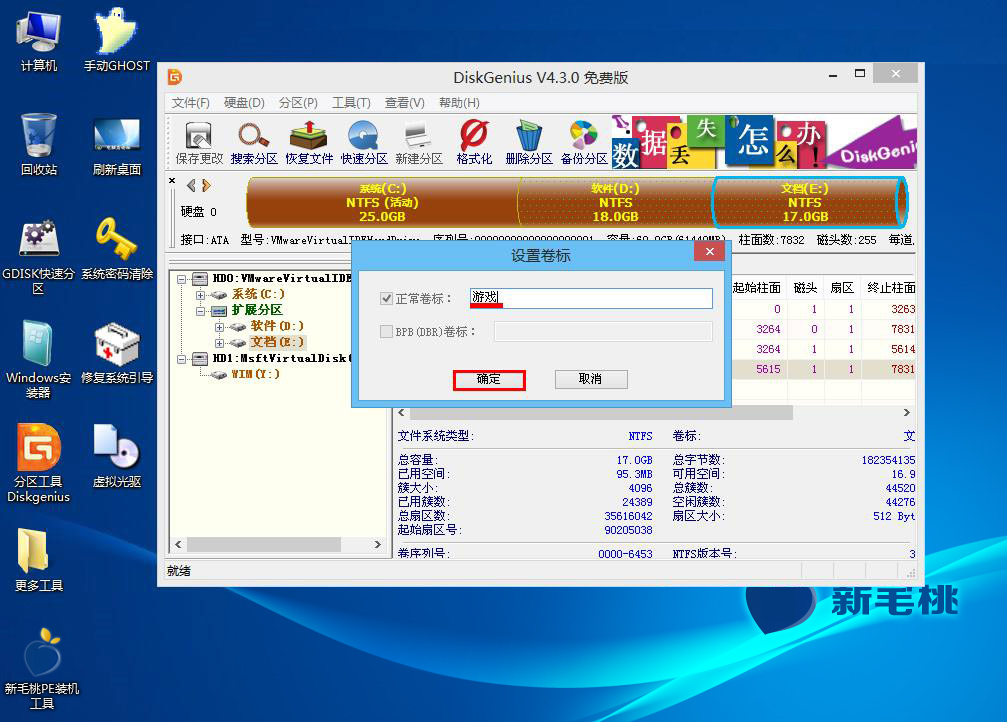Click the DiskGenius app logo in the title bar
The width and height of the screenshot is (1007, 722).
point(175,77)
